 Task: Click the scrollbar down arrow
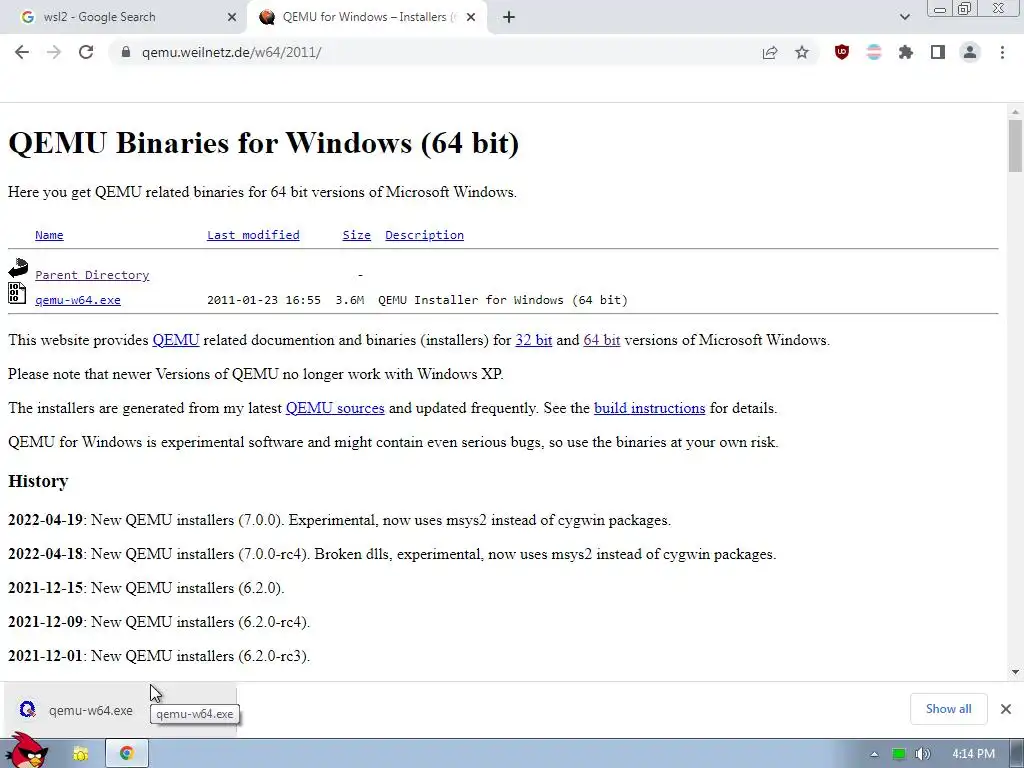click(x=1015, y=671)
